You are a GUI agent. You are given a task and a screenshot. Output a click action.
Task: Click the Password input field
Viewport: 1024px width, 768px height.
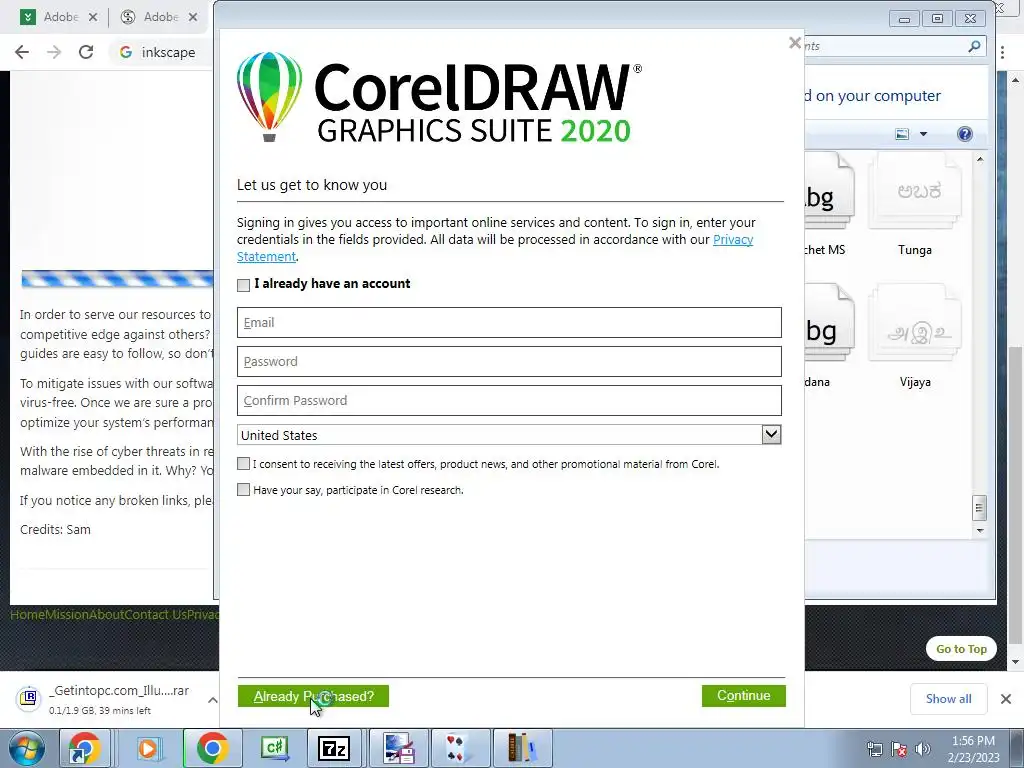[509, 362]
